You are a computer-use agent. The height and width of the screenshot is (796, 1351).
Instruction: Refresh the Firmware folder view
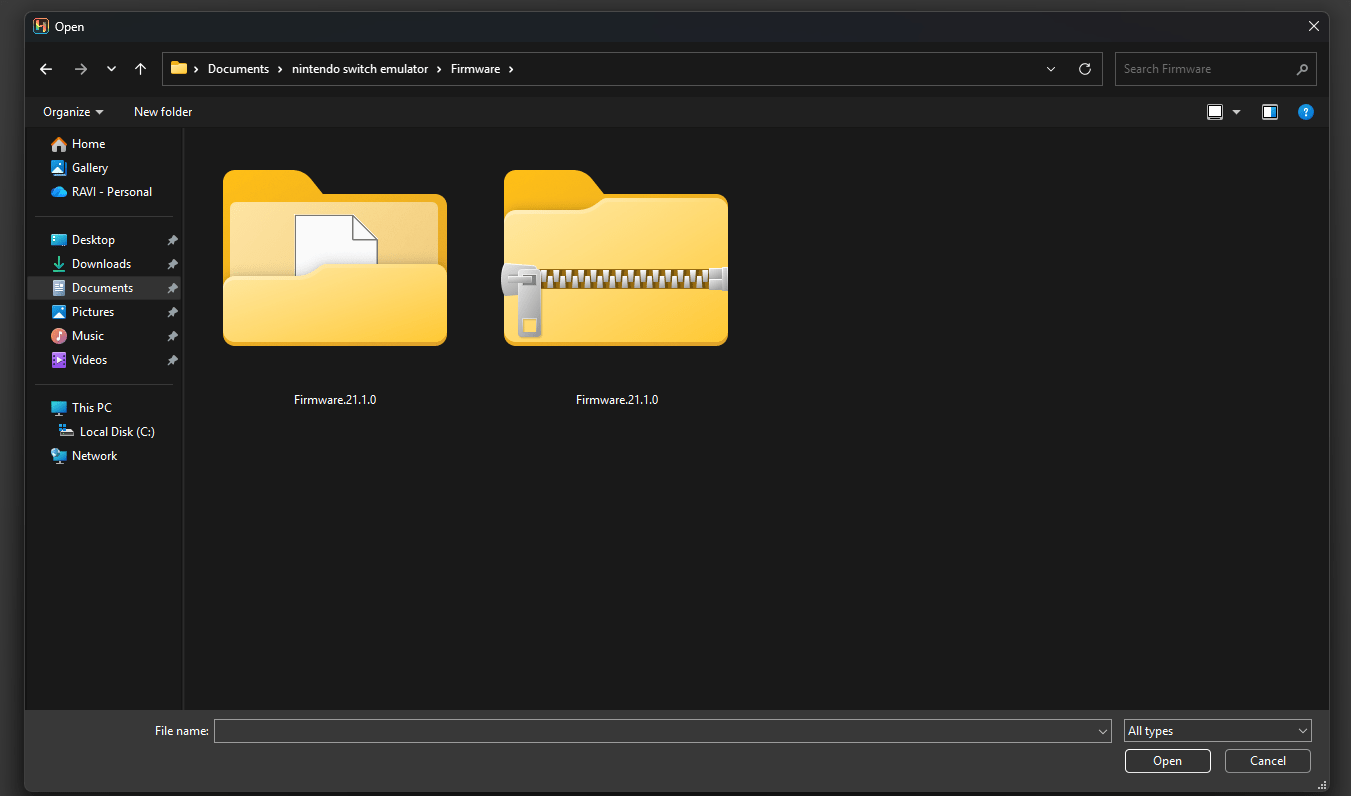click(x=1084, y=68)
